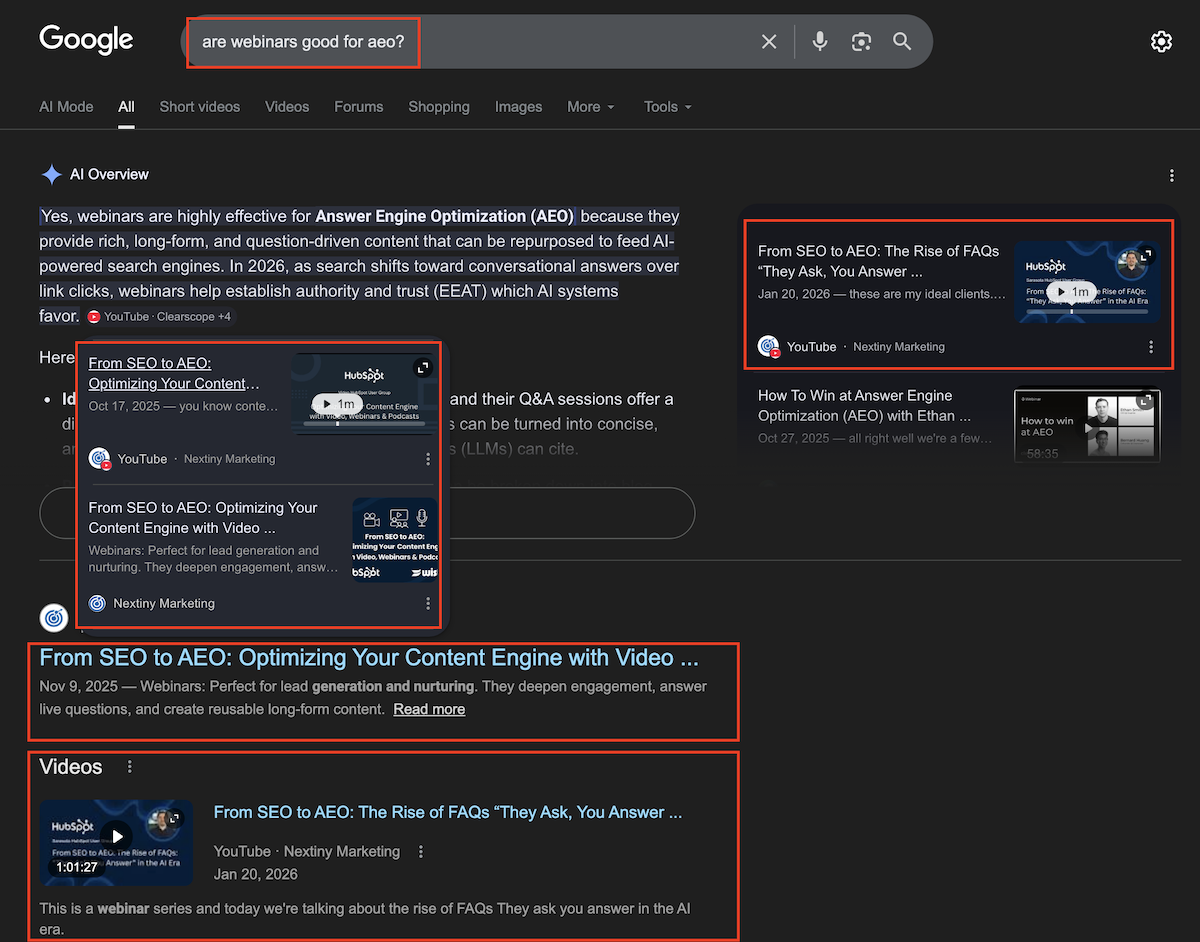1200x942 pixels.
Task: Click the How to win at AEO thumbnail
Action: click(x=1087, y=426)
